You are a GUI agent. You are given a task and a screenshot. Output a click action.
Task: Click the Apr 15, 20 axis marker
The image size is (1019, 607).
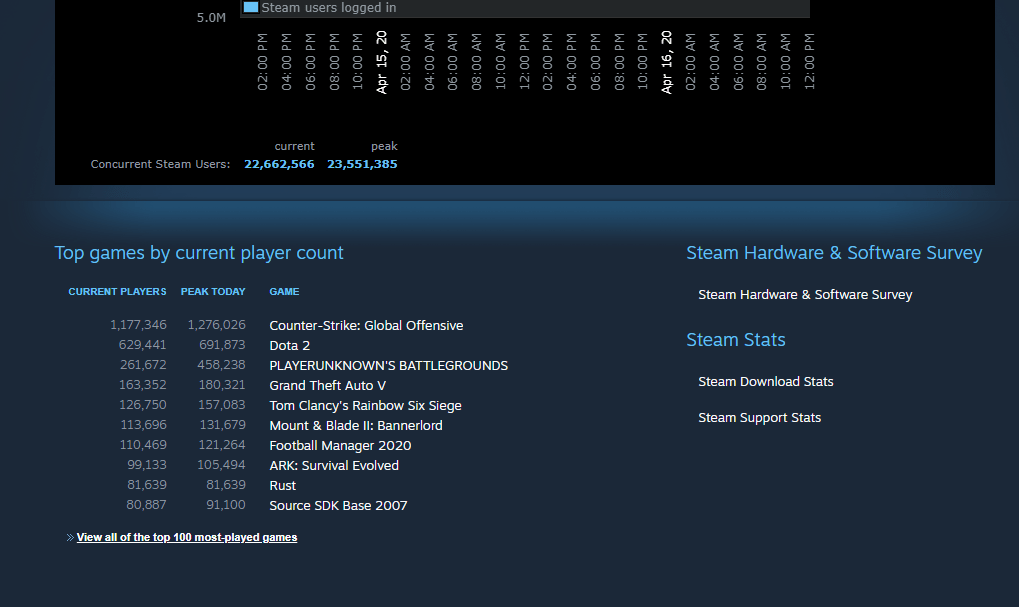(x=381, y=62)
